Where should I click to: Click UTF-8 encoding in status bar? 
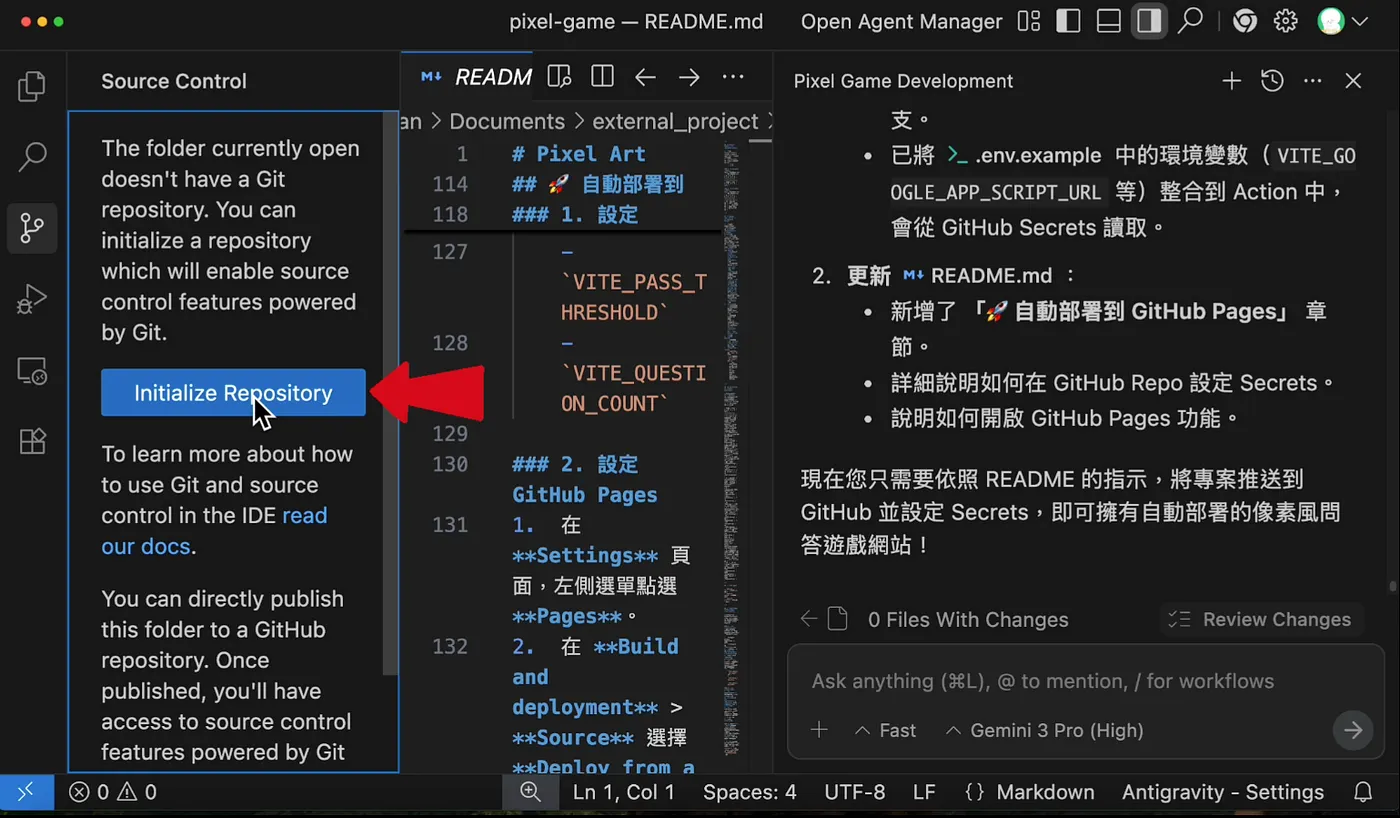point(855,792)
